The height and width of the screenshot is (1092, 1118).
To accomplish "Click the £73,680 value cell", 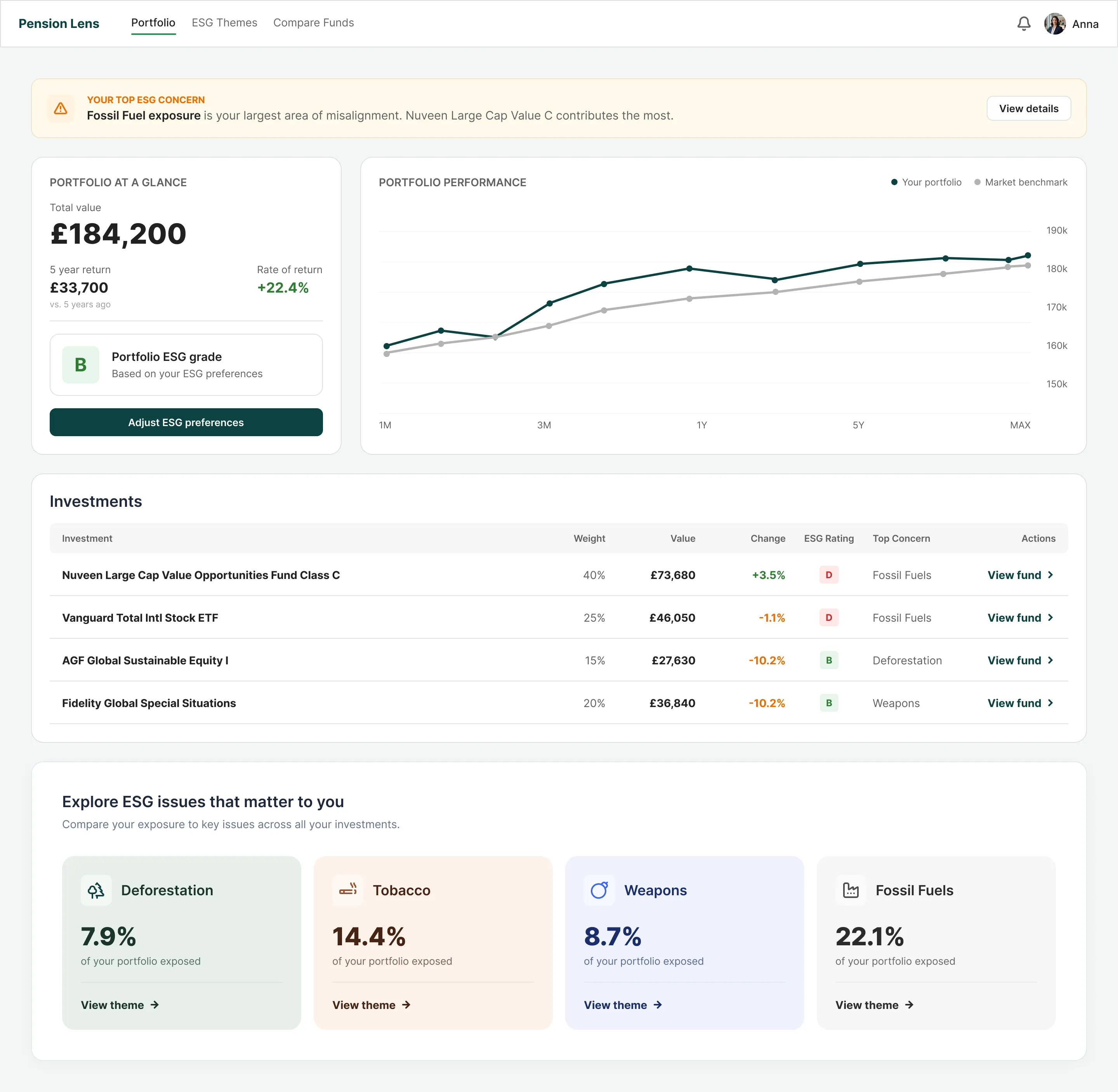I will point(672,575).
